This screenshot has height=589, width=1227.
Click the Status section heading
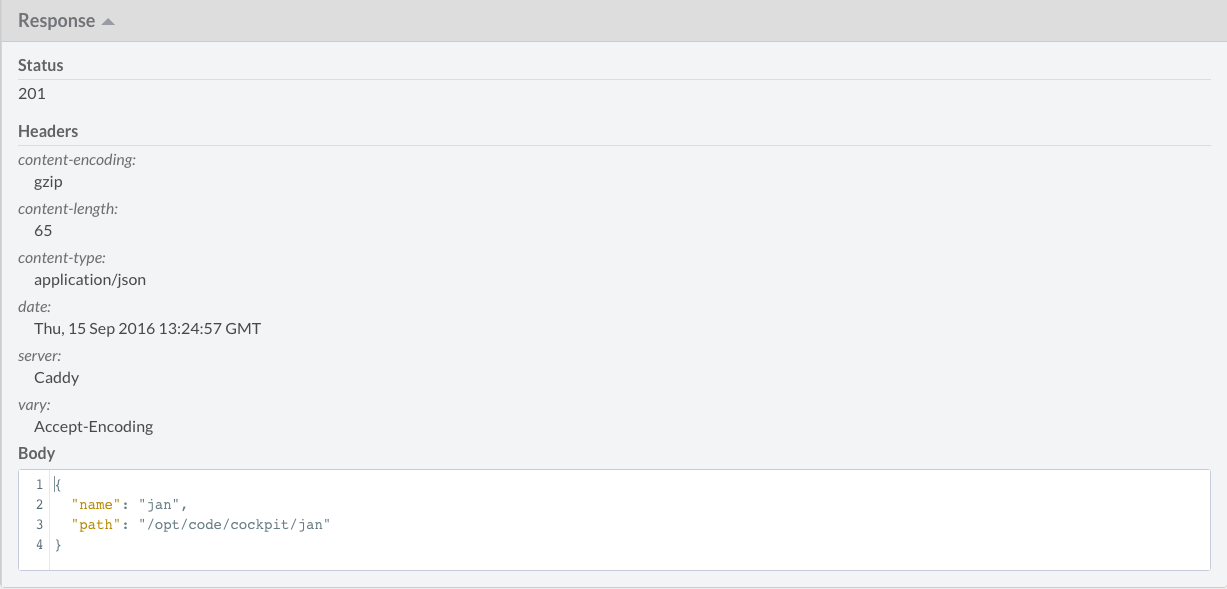coord(41,65)
